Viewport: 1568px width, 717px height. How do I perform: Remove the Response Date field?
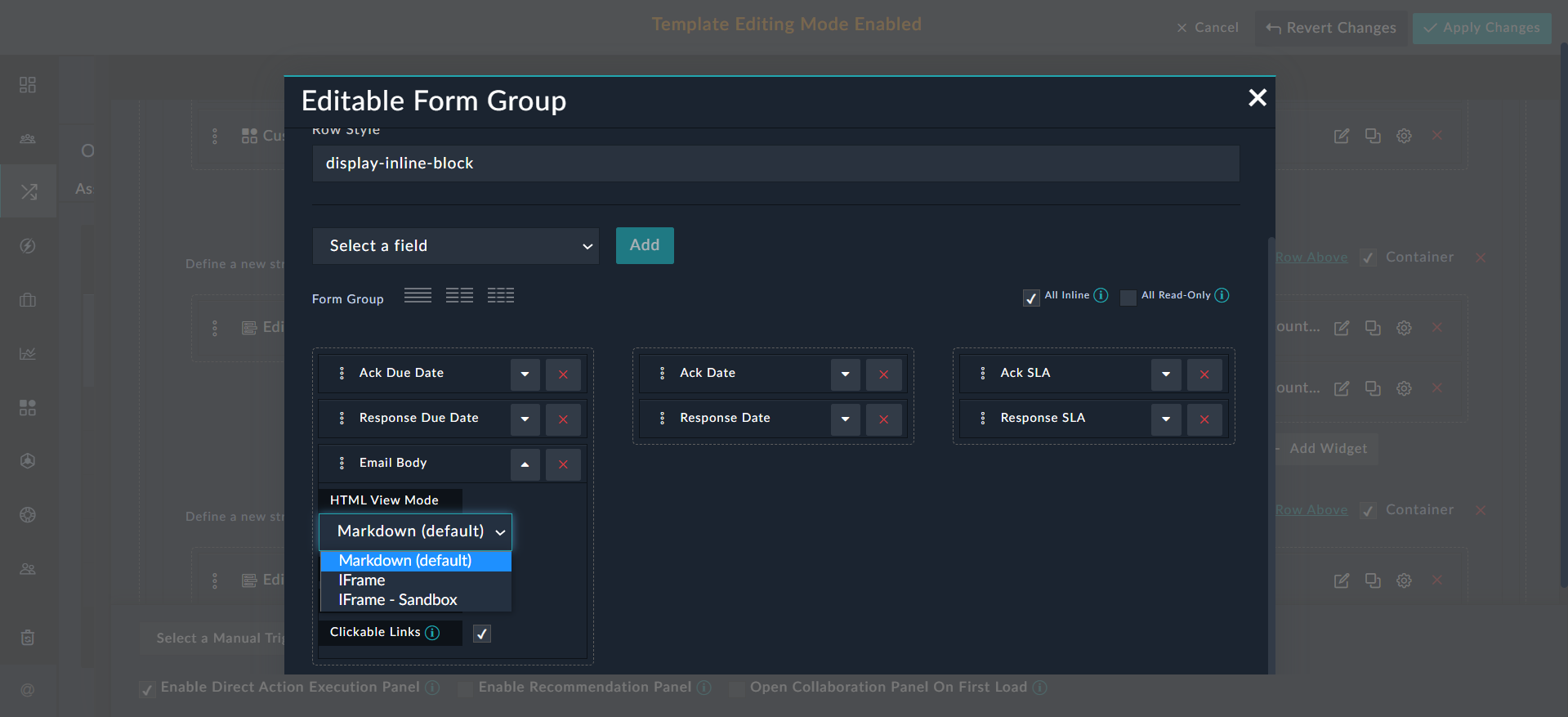click(x=883, y=419)
